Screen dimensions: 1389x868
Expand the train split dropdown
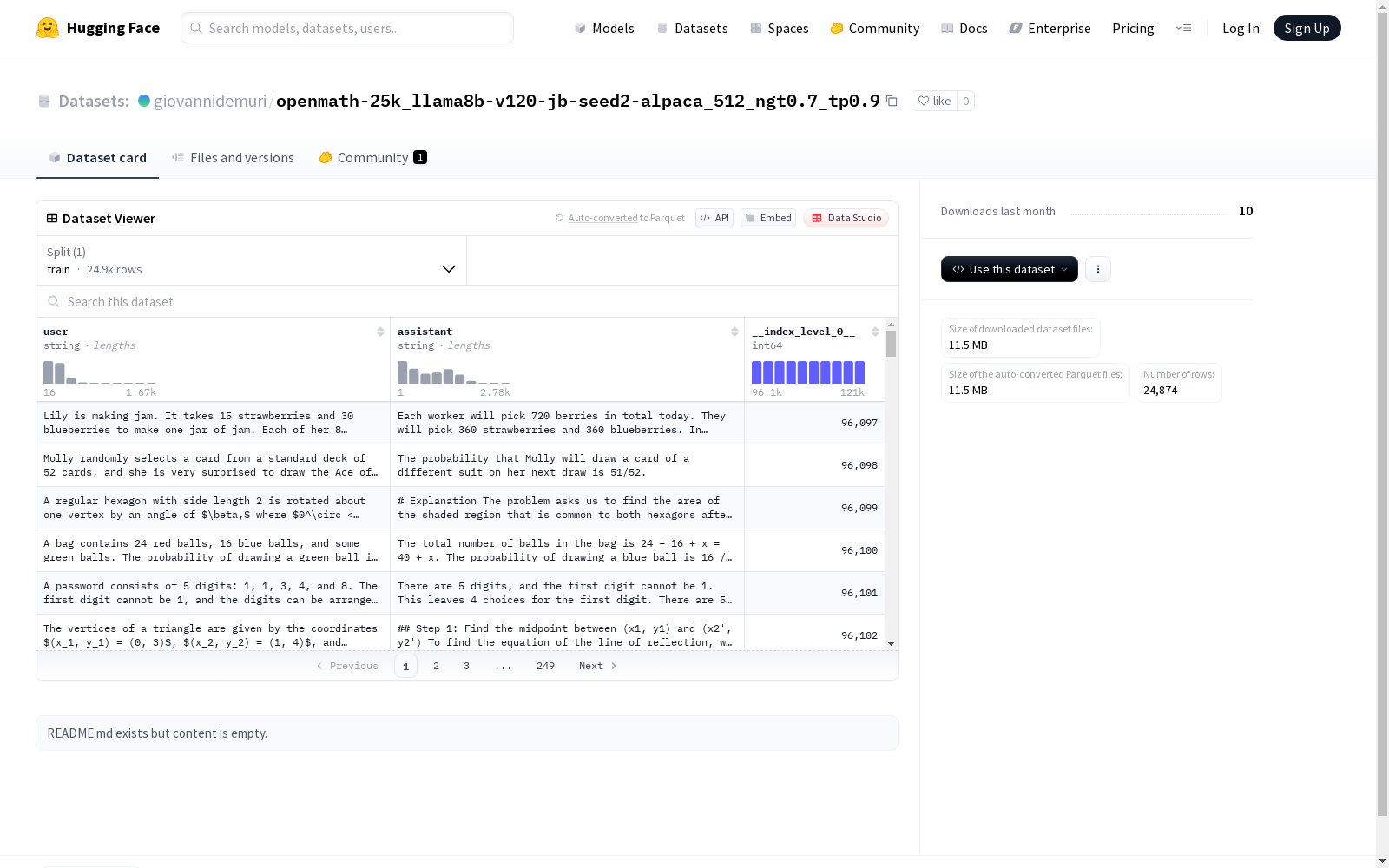pyautogui.click(x=252, y=260)
